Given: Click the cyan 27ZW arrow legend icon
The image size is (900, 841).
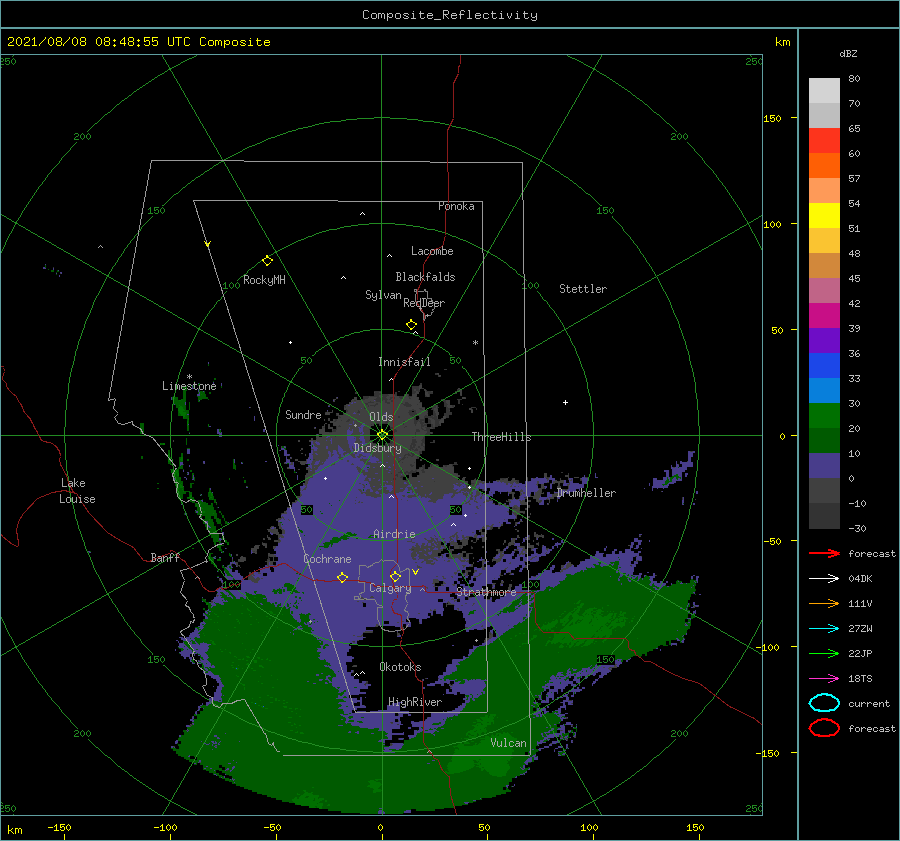Looking at the screenshot, I should pyautogui.click(x=824, y=629).
